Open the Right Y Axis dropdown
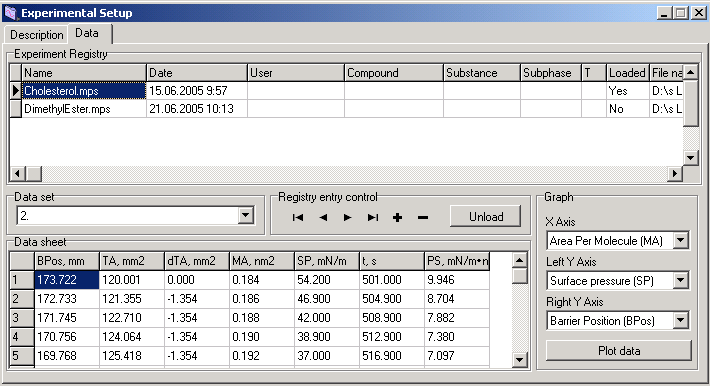710x386 pixels. [x=681, y=320]
